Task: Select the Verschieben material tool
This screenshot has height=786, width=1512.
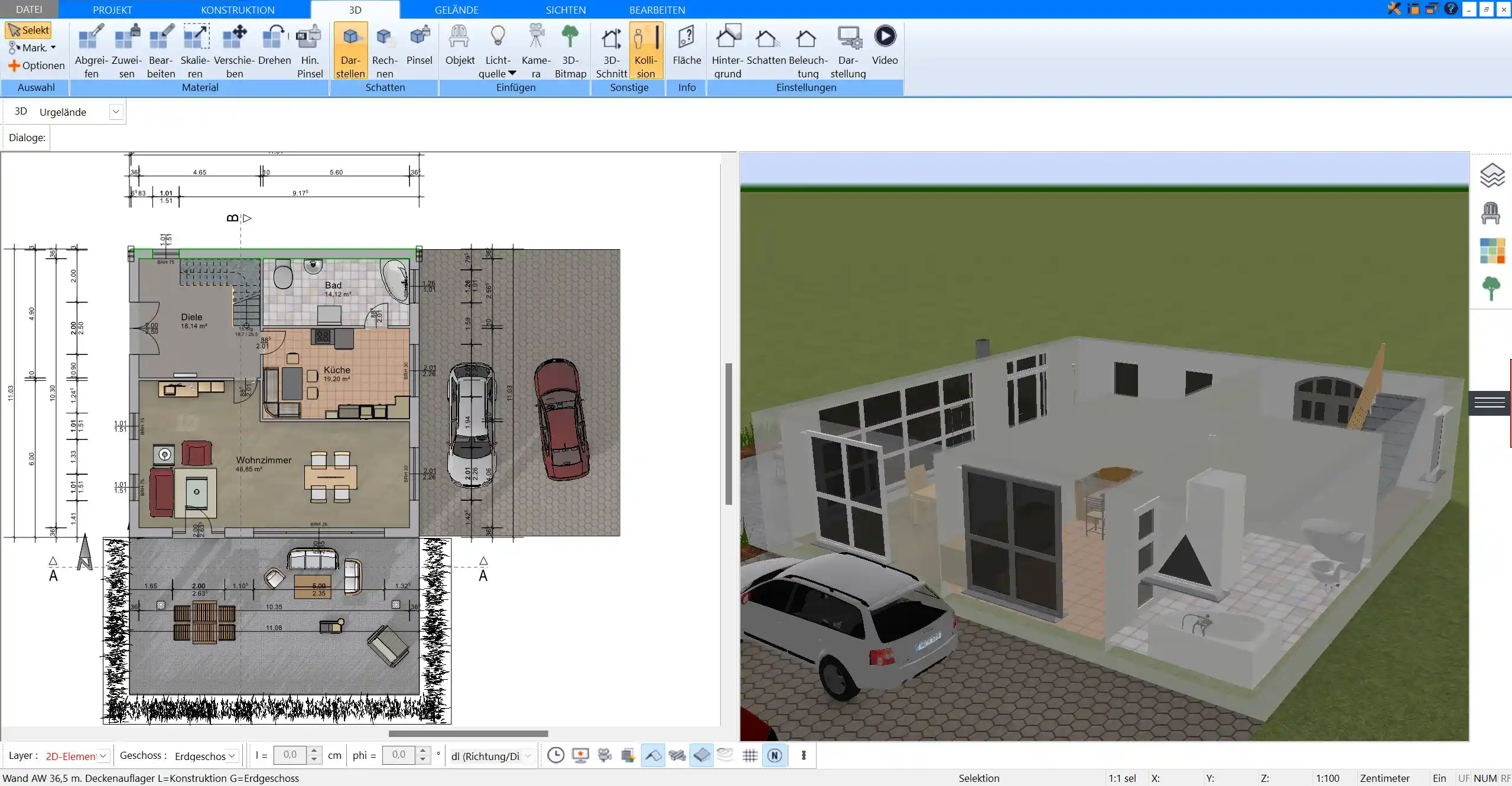Action: click(x=234, y=51)
